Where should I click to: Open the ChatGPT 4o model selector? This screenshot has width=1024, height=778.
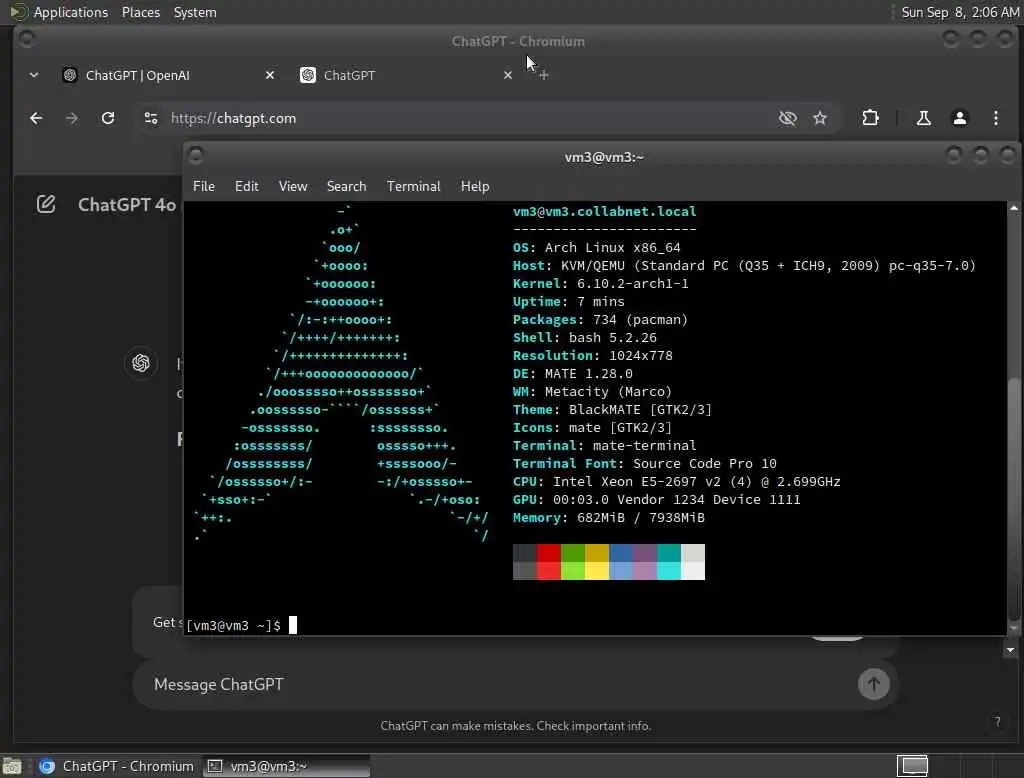point(127,205)
